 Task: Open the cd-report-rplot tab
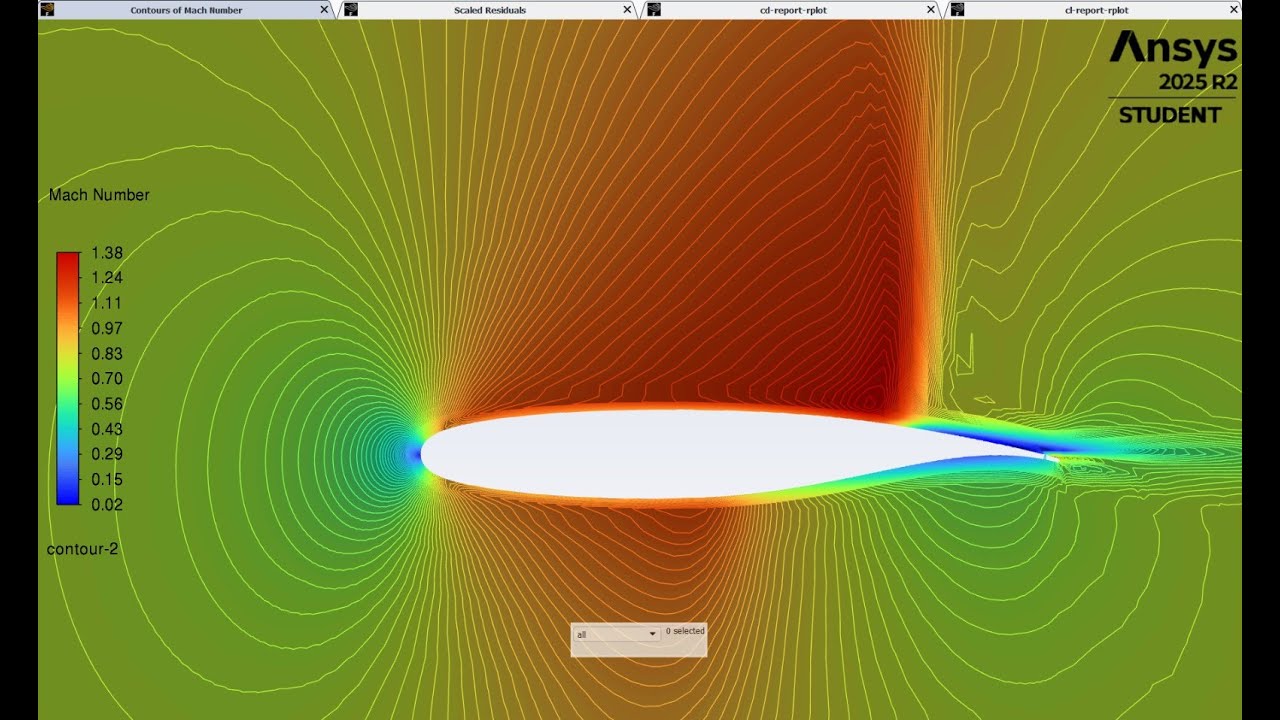point(793,10)
